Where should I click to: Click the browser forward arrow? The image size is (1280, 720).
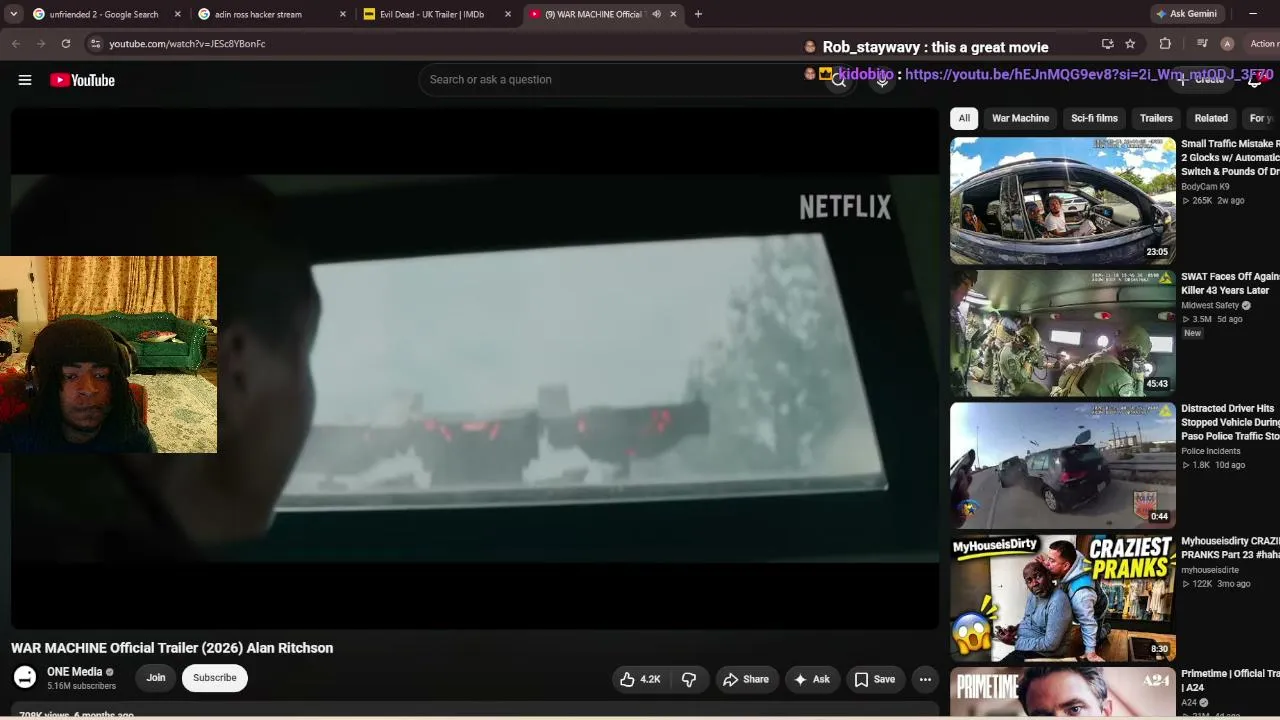pos(41,44)
